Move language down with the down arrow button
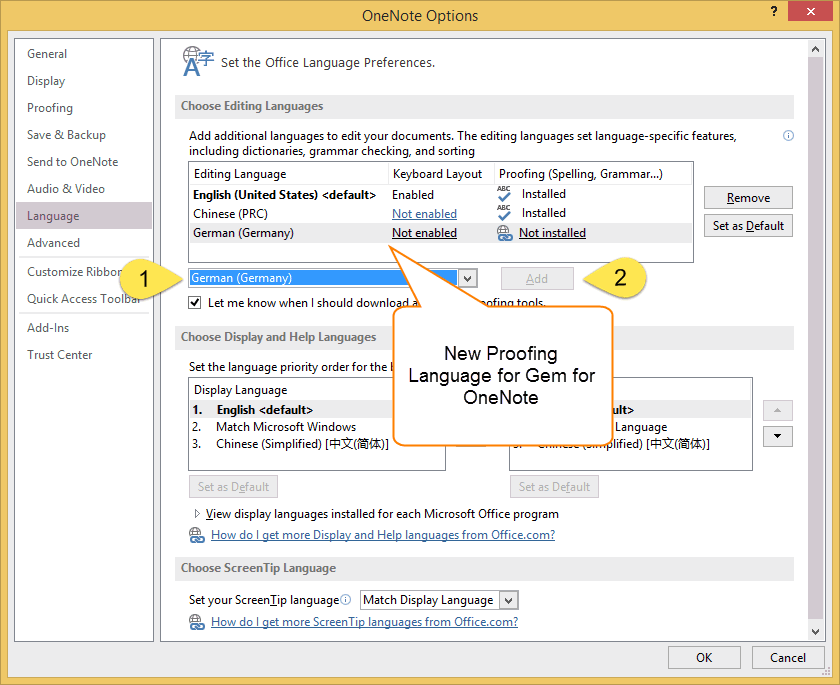 (777, 436)
